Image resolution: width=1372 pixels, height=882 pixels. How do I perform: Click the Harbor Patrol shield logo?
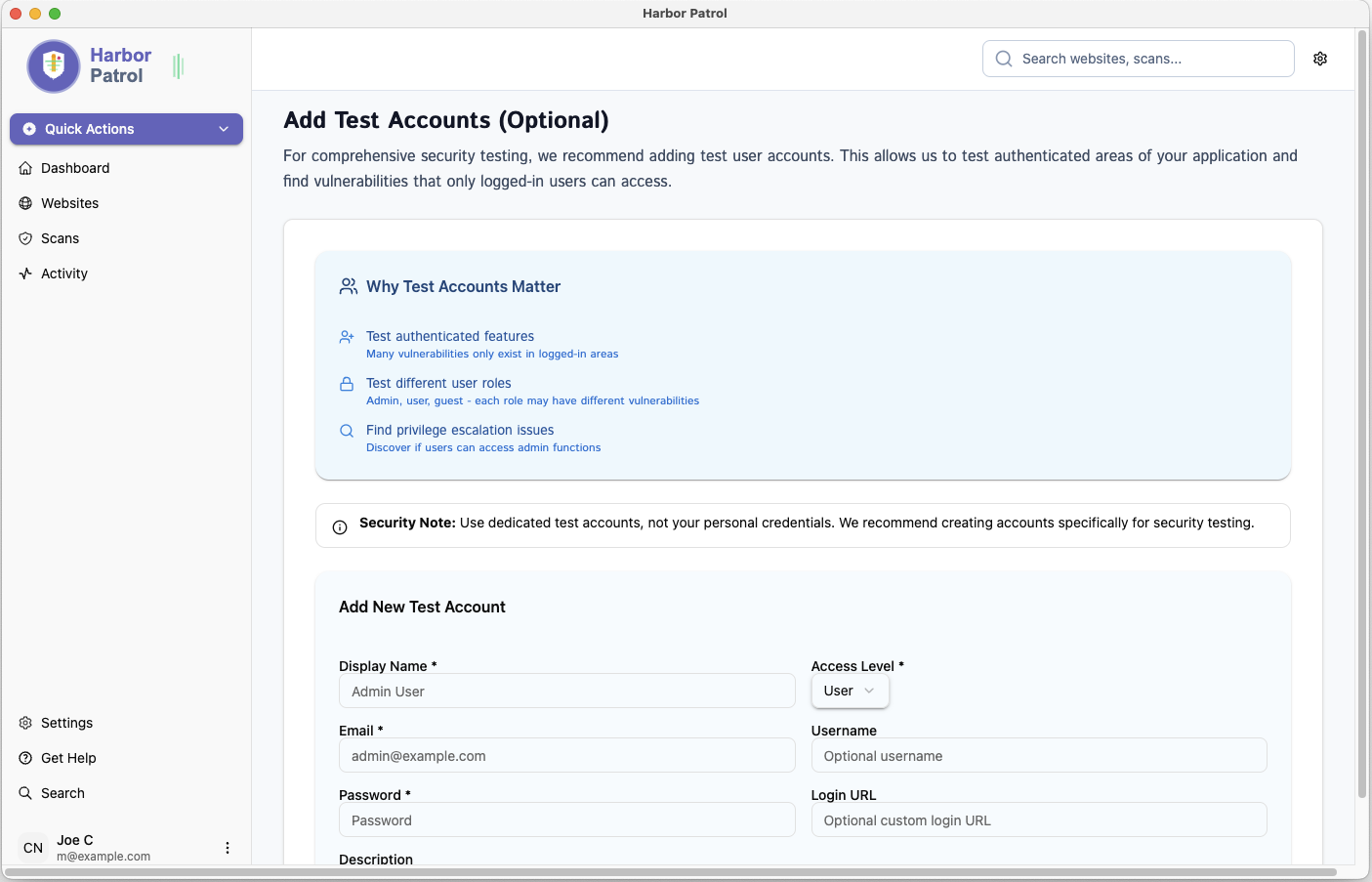click(53, 66)
